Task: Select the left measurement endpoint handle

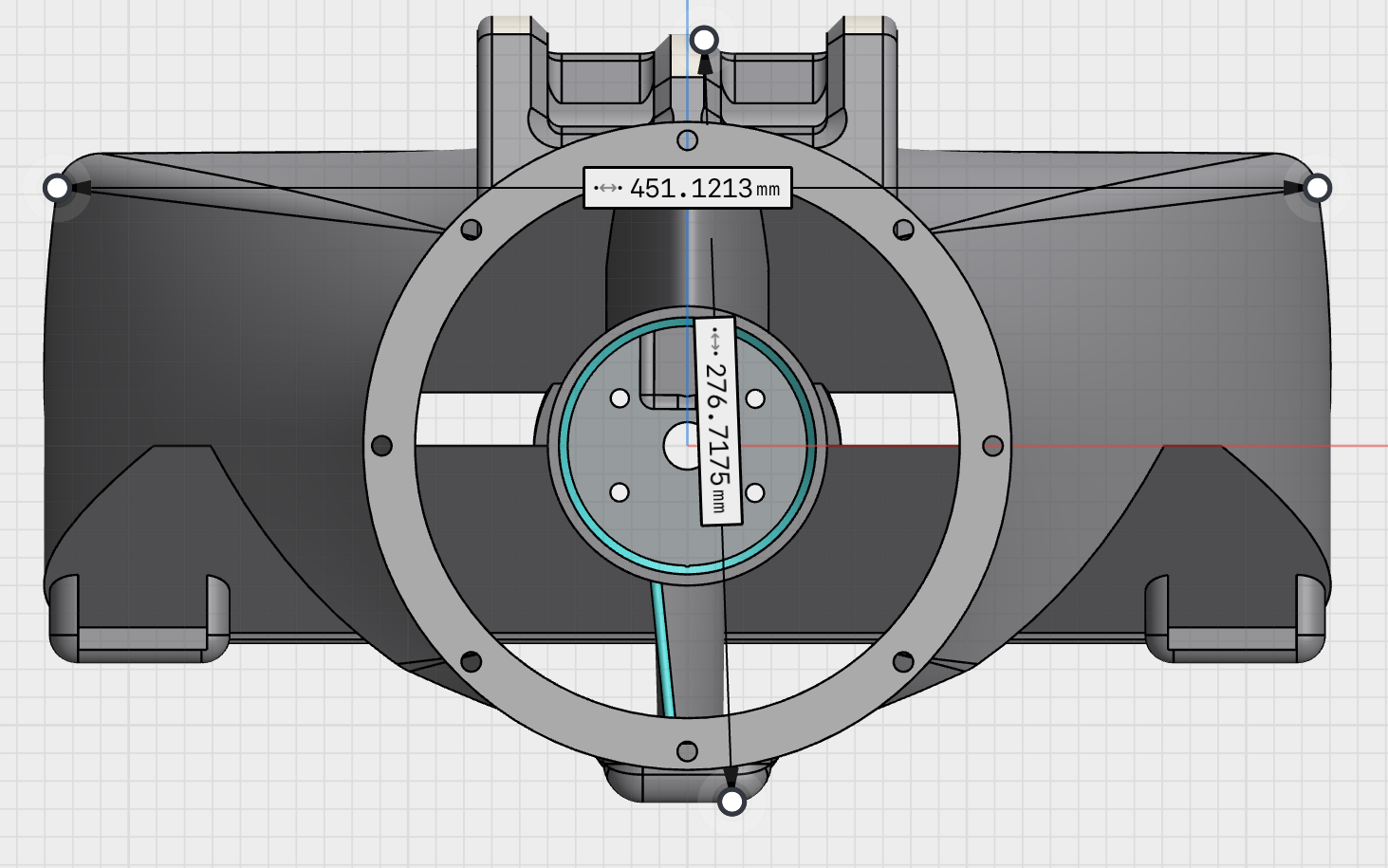Action: (x=57, y=188)
